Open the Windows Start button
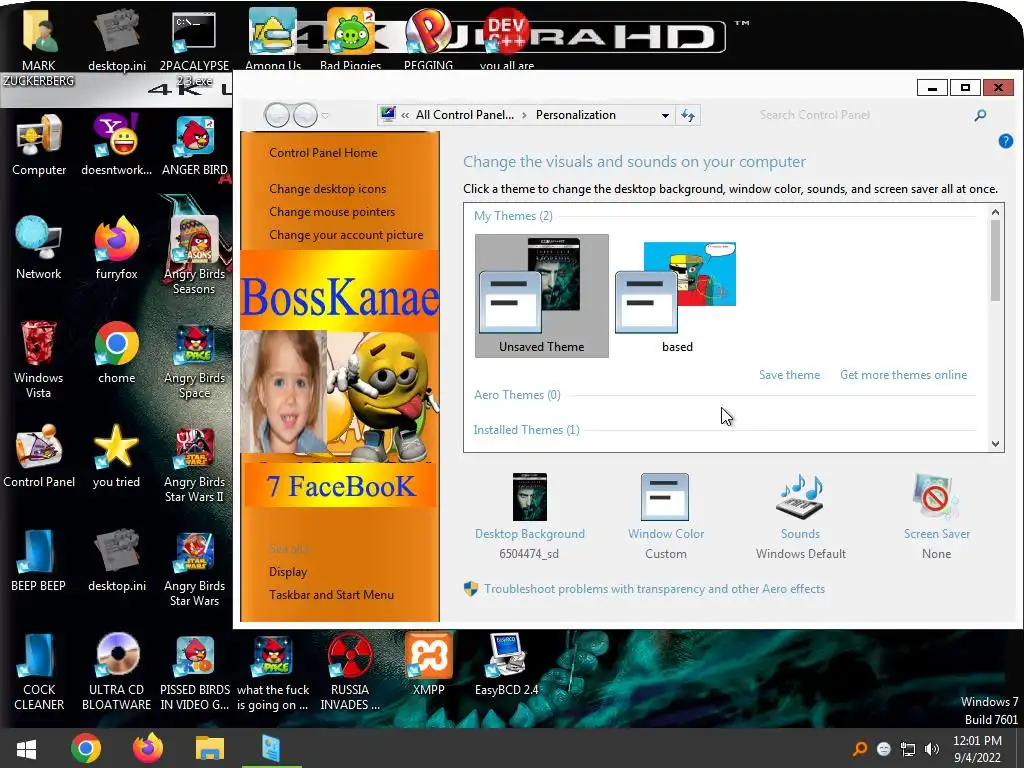1024x768 pixels. (x=26, y=748)
